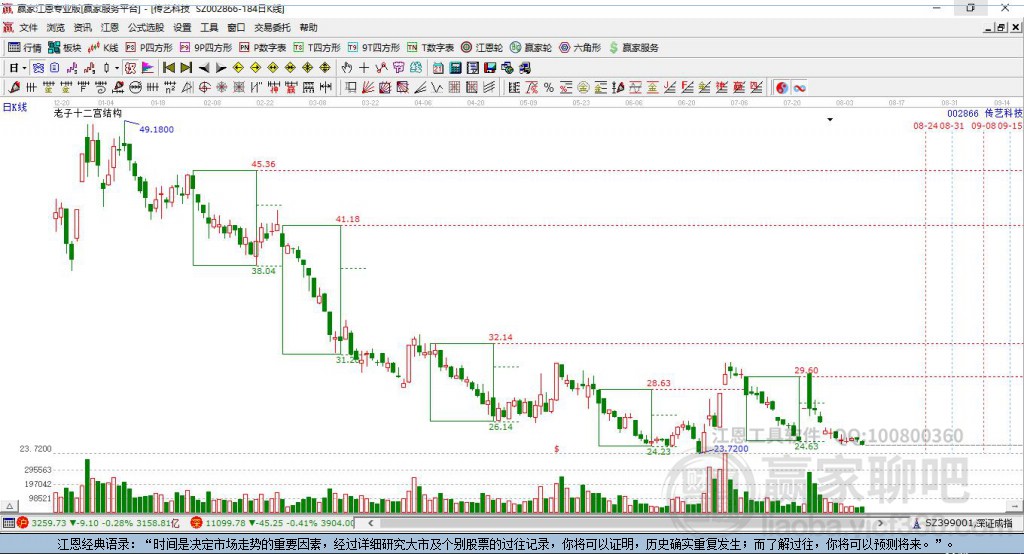Open the P四方形 tool
This screenshot has width=1024, height=554.
[149, 48]
